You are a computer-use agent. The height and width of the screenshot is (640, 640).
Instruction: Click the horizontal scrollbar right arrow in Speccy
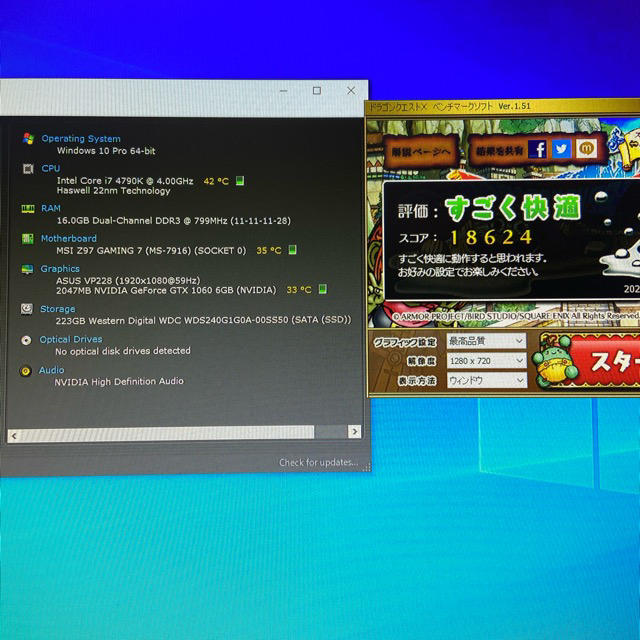click(x=355, y=431)
